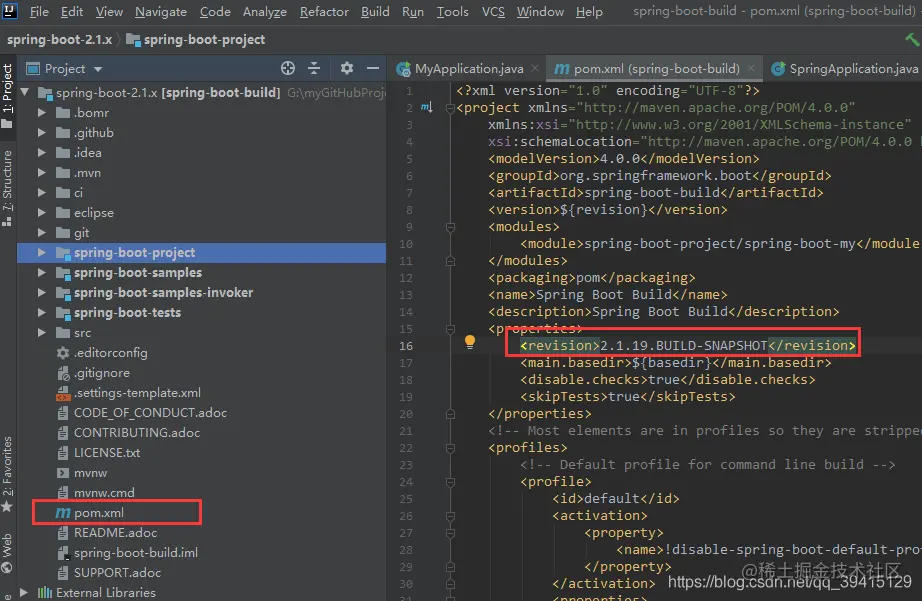The width and height of the screenshot is (922, 601).
Task: Open the Analyze menu
Action: pyautogui.click(x=265, y=11)
